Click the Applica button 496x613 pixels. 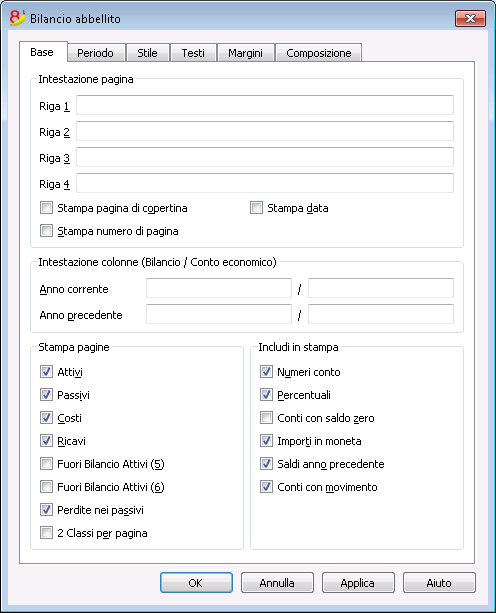[x=358, y=583]
